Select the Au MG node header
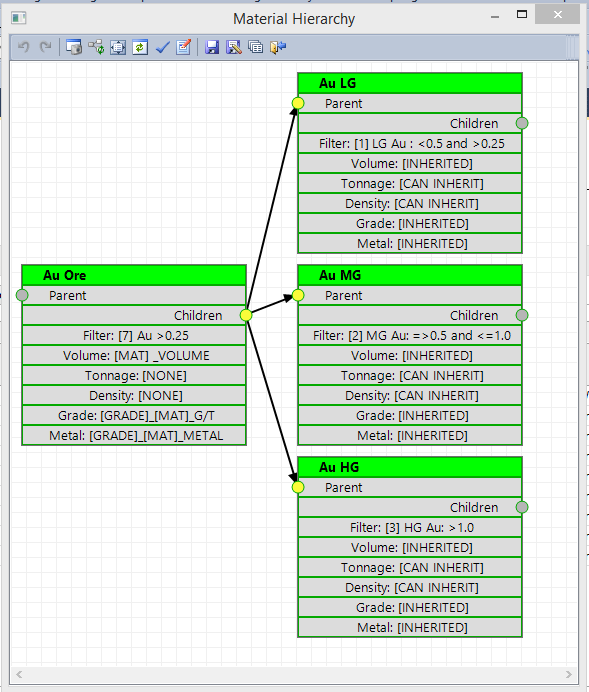589x692 pixels. pos(410,275)
